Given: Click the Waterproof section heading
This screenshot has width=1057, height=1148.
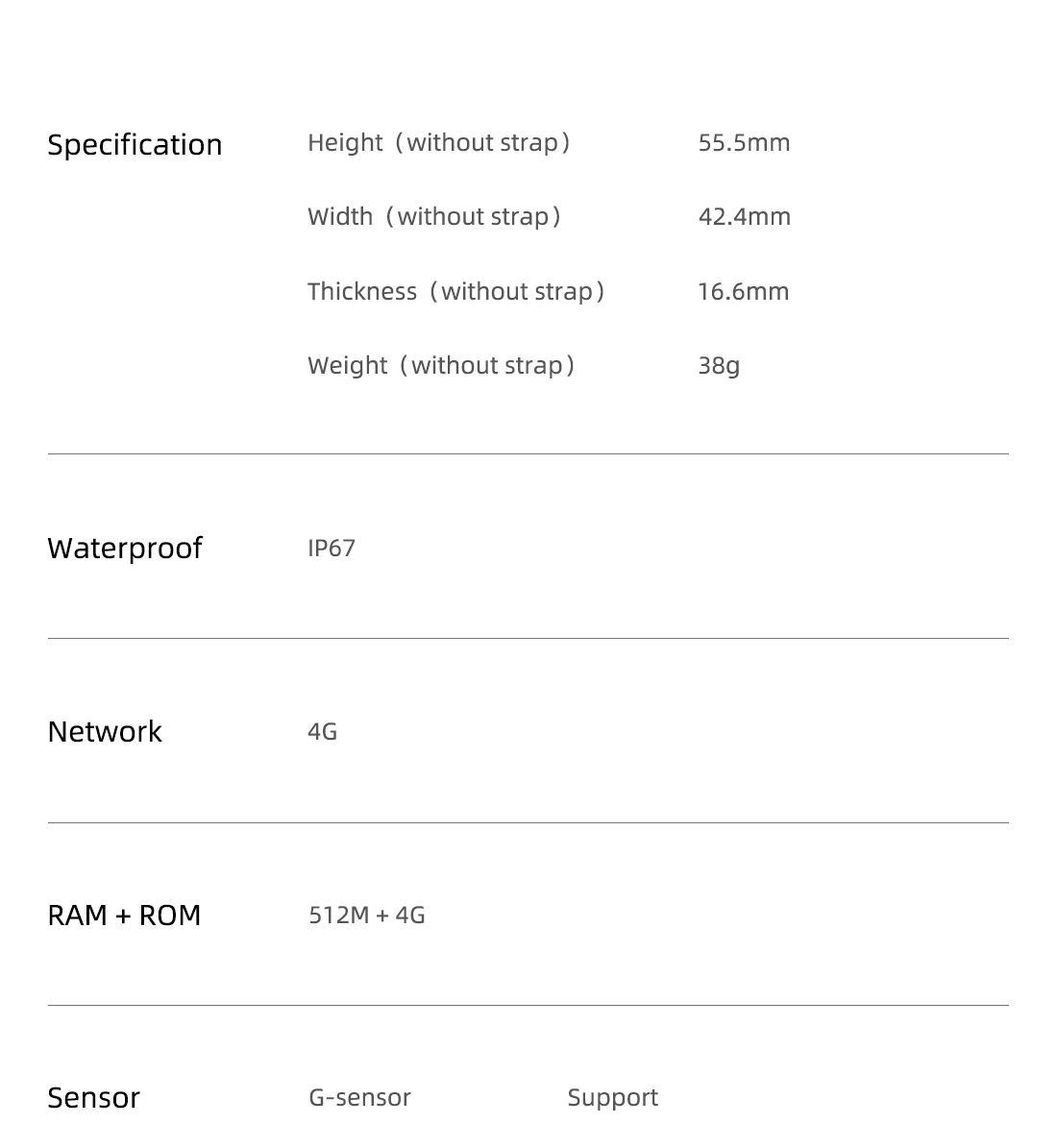Looking at the screenshot, I should point(125,548).
